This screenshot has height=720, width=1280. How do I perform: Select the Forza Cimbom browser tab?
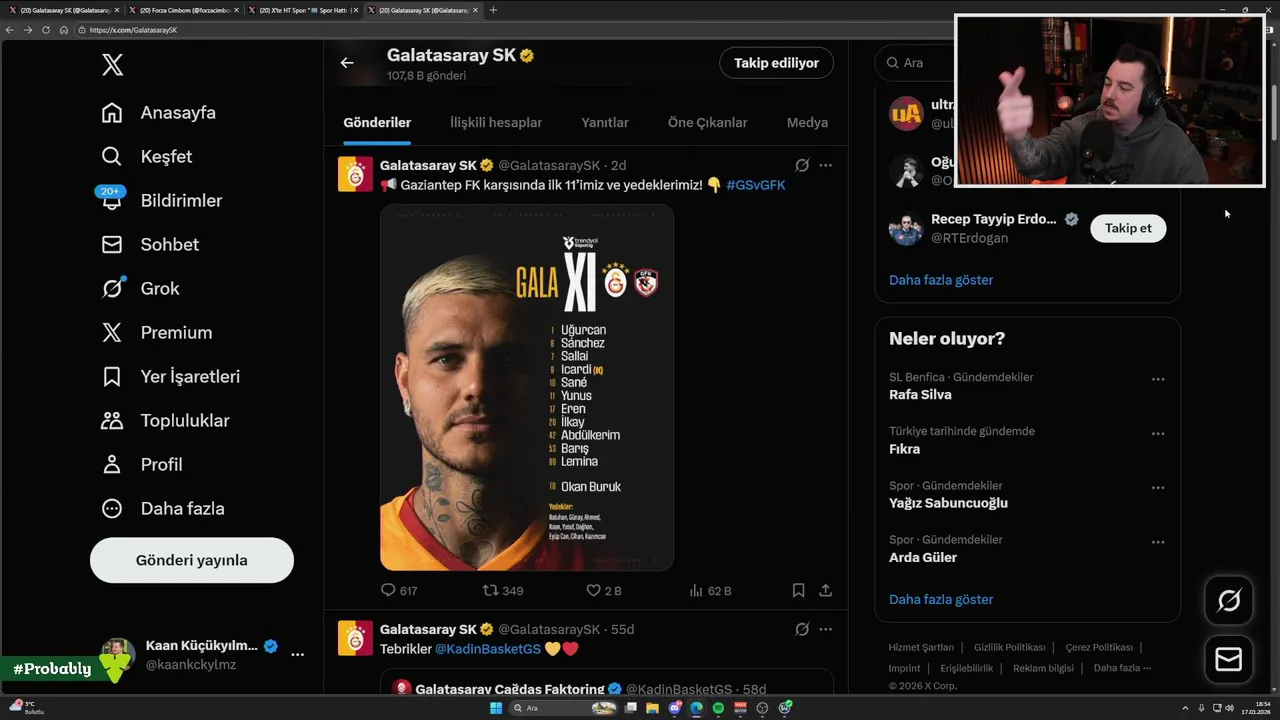point(183,10)
